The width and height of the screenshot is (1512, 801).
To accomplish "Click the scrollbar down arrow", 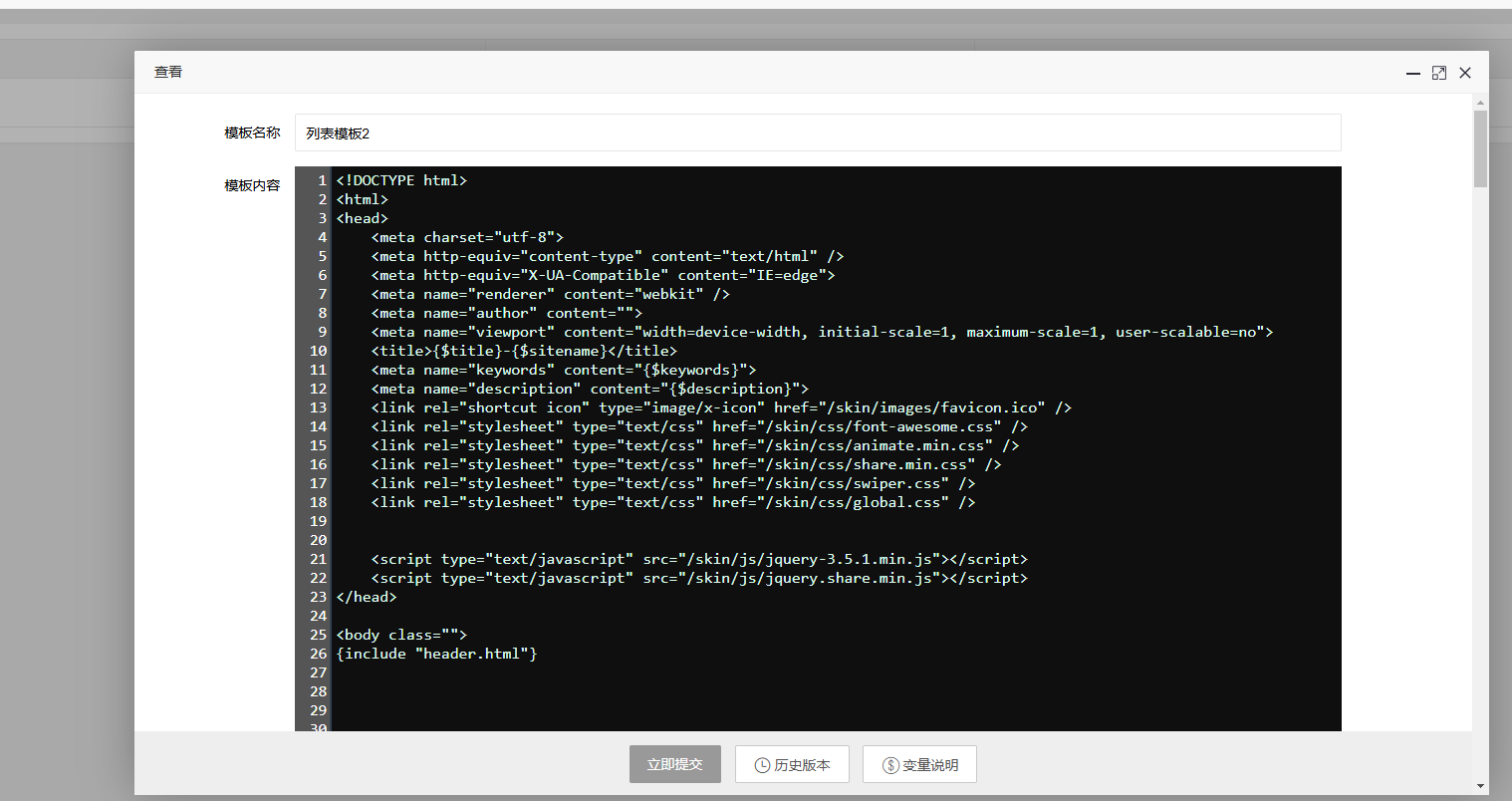I will [1480, 786].
